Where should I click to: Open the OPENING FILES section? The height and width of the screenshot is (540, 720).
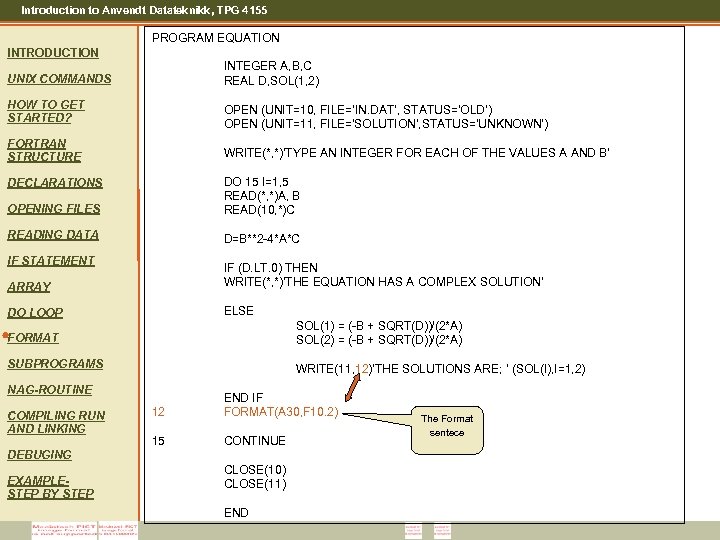54,209
